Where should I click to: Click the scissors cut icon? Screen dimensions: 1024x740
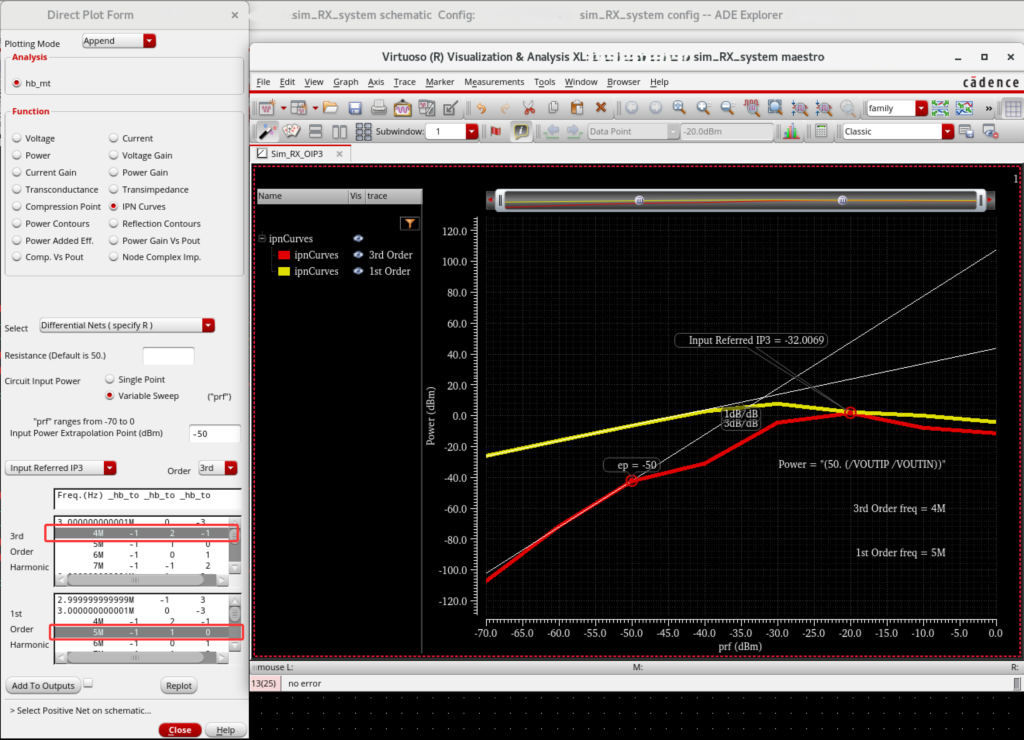click(x=529, y=108)
